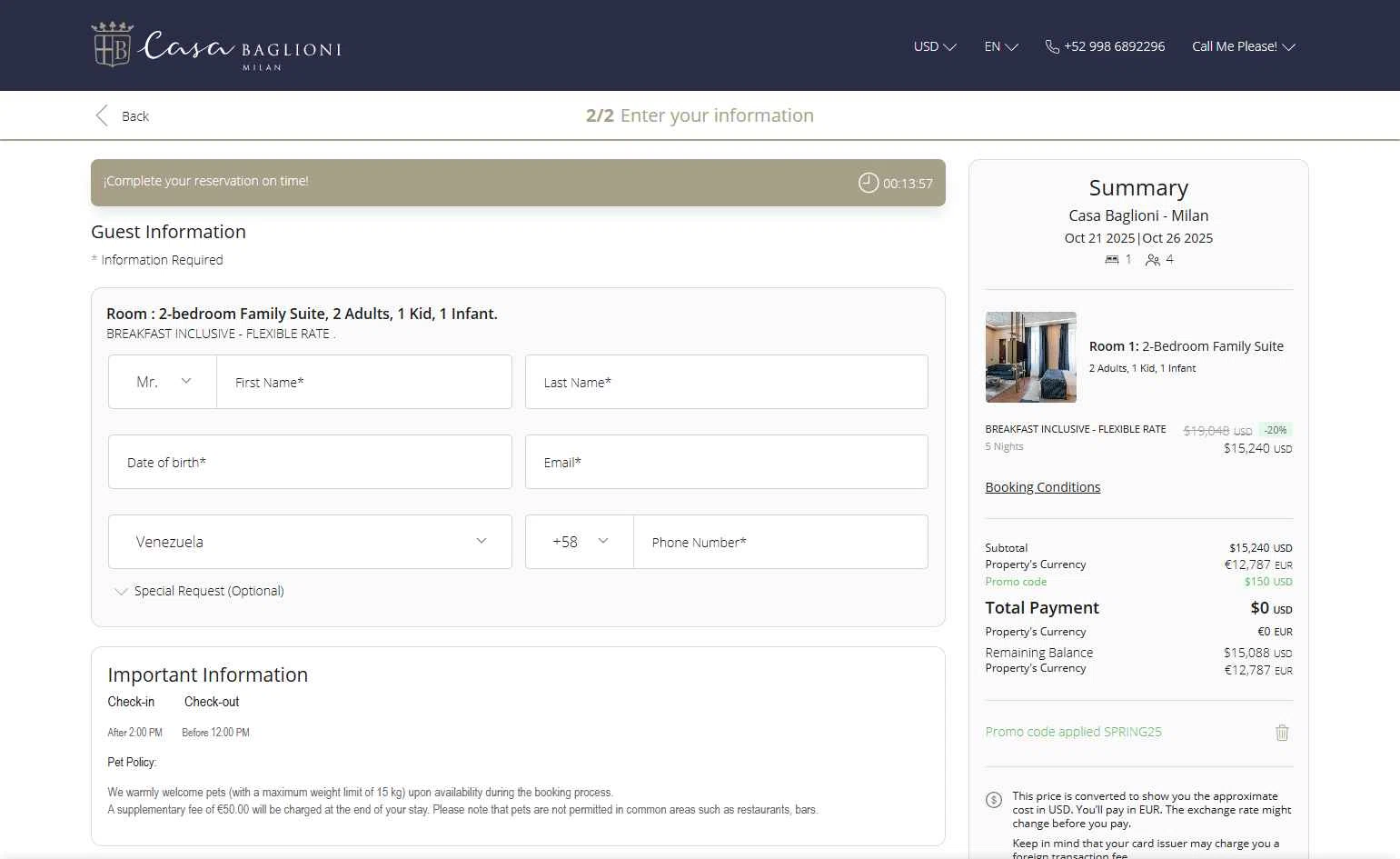Click the guests count icon
1400x859 pixels.
(1153, 260)
